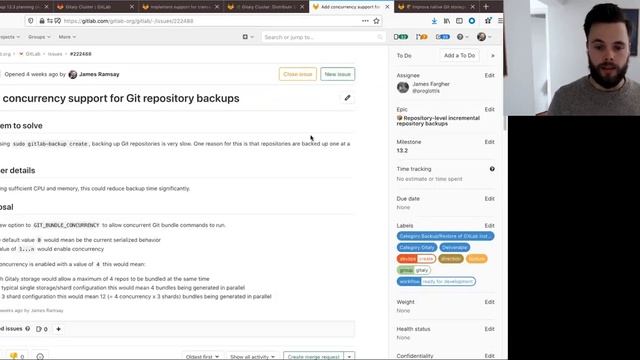
Task: Edit the Milestone in sidebar
Action: point(489,142)
